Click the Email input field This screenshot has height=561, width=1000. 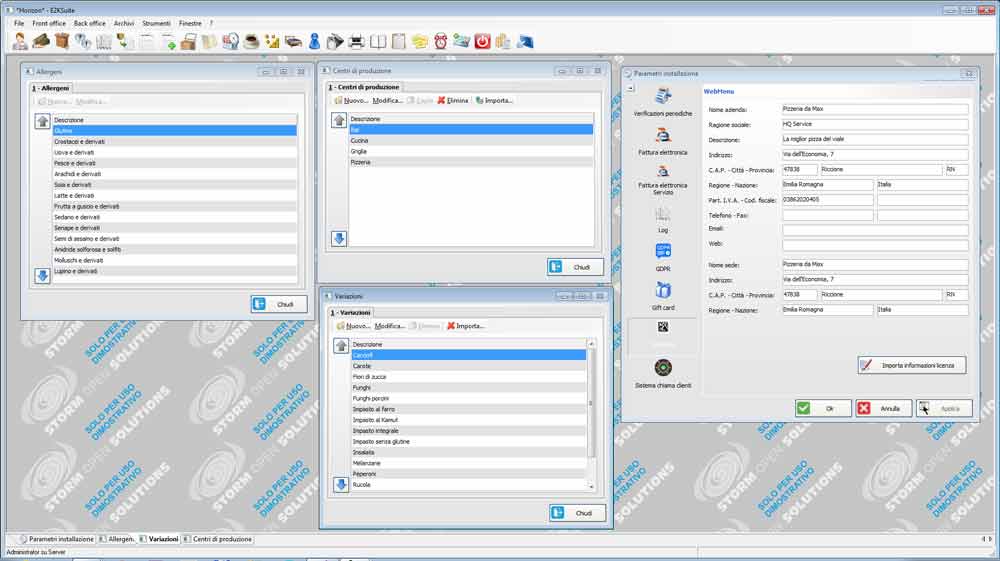[875, 229]
